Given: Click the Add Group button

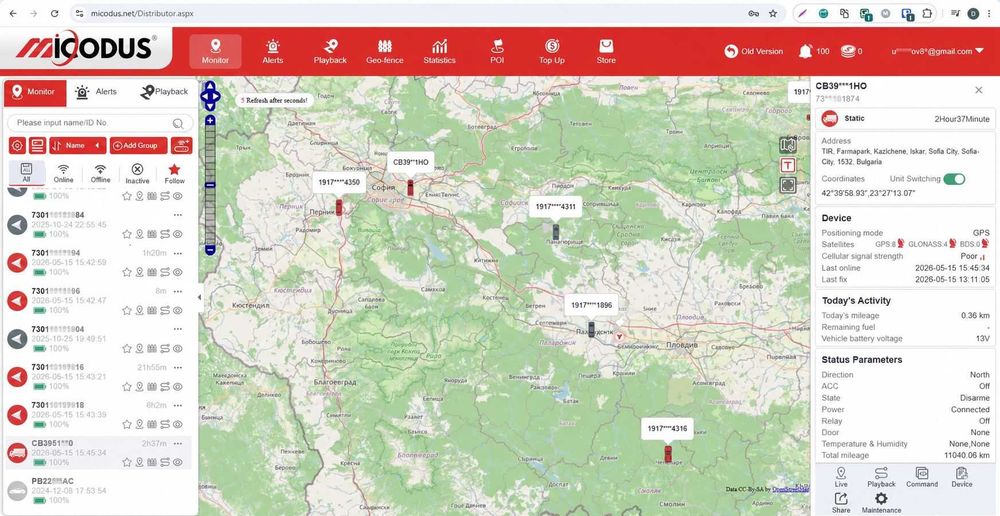Looking at the screenshot, I should coord(138,145).
